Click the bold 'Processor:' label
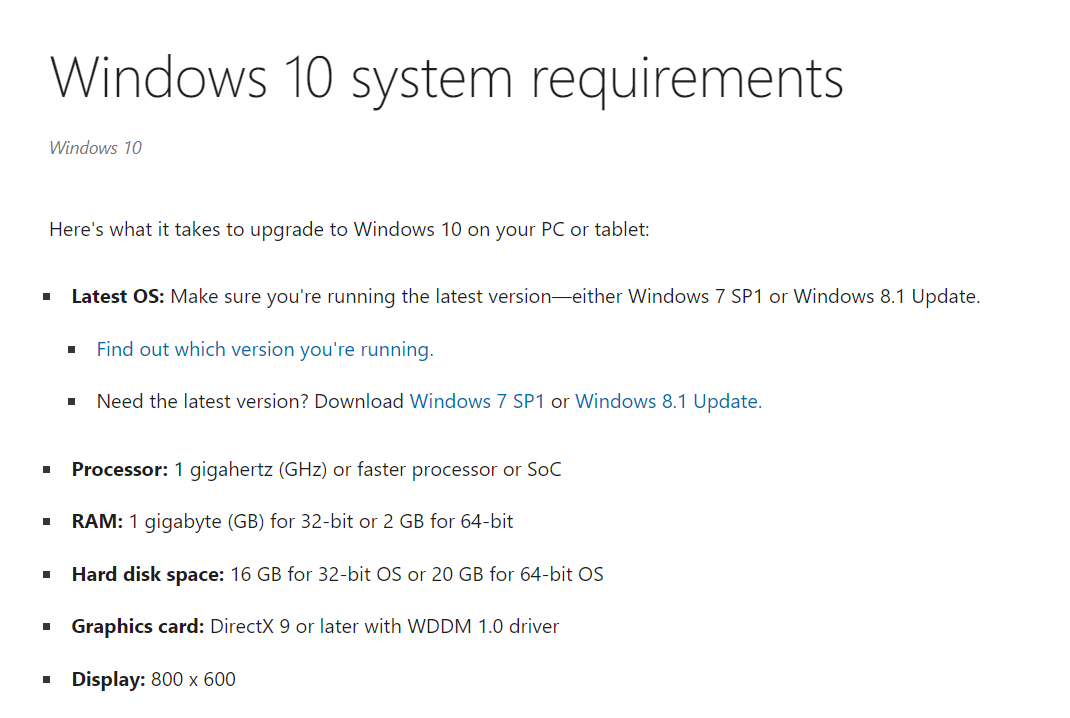This screenshot has height=718, width=1070. [119, 470]
